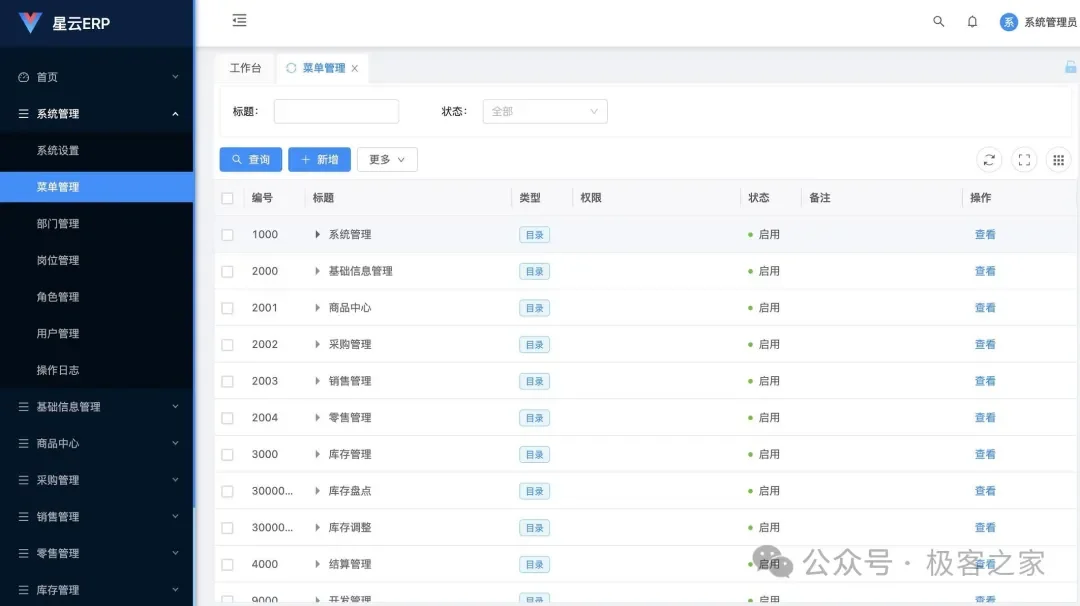Click the green status dot on row 2001
This screenshot has width=1080, height=606.
[749, 307]
